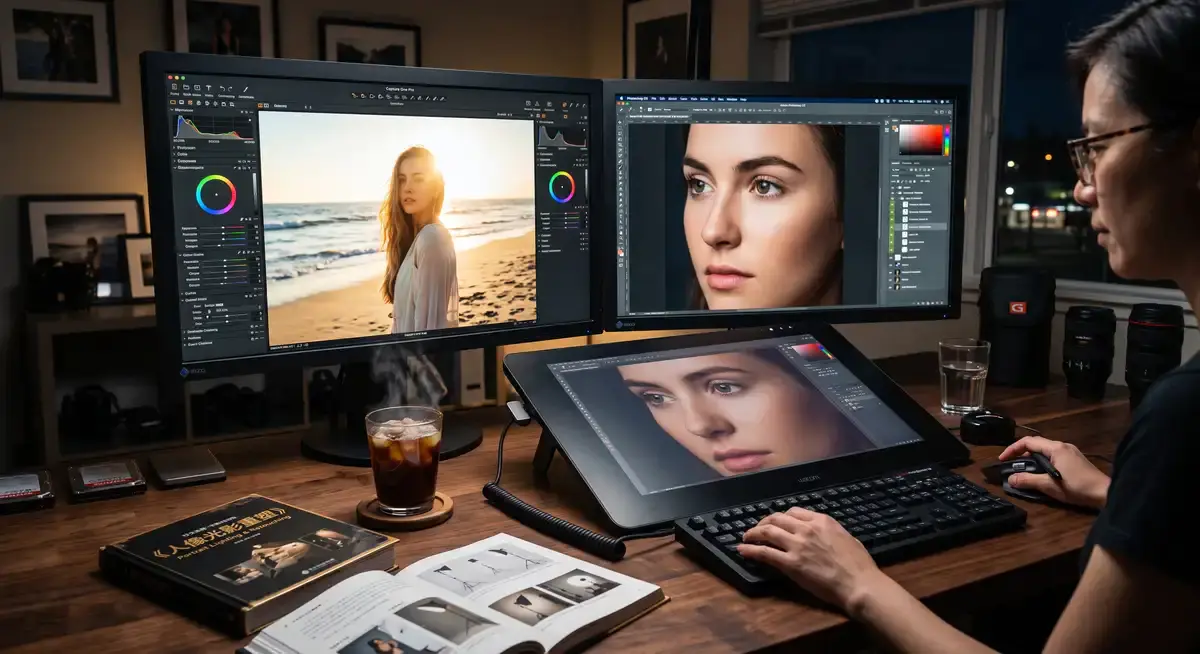The image size is (1200, 654).
Task: Click the foreground color swatch in Photoshop's toolbar
Action: (620, 251)
